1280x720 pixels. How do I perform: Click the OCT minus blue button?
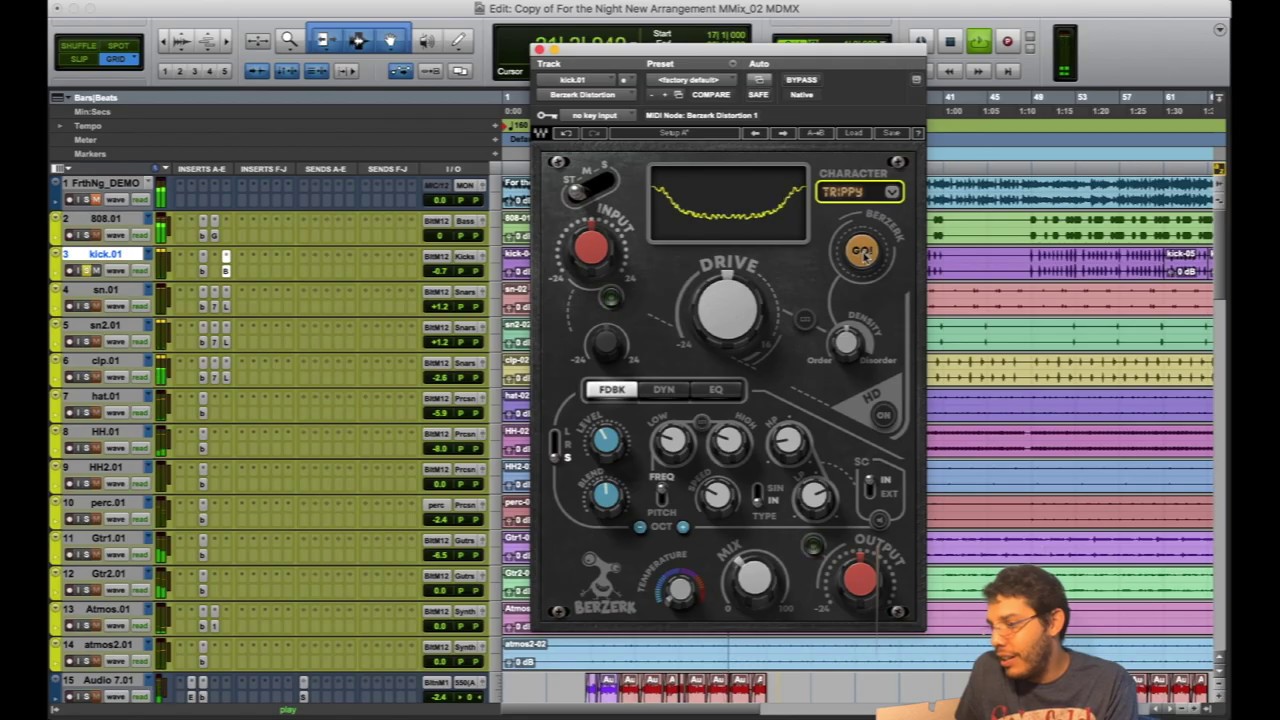(x=640, y=528)
